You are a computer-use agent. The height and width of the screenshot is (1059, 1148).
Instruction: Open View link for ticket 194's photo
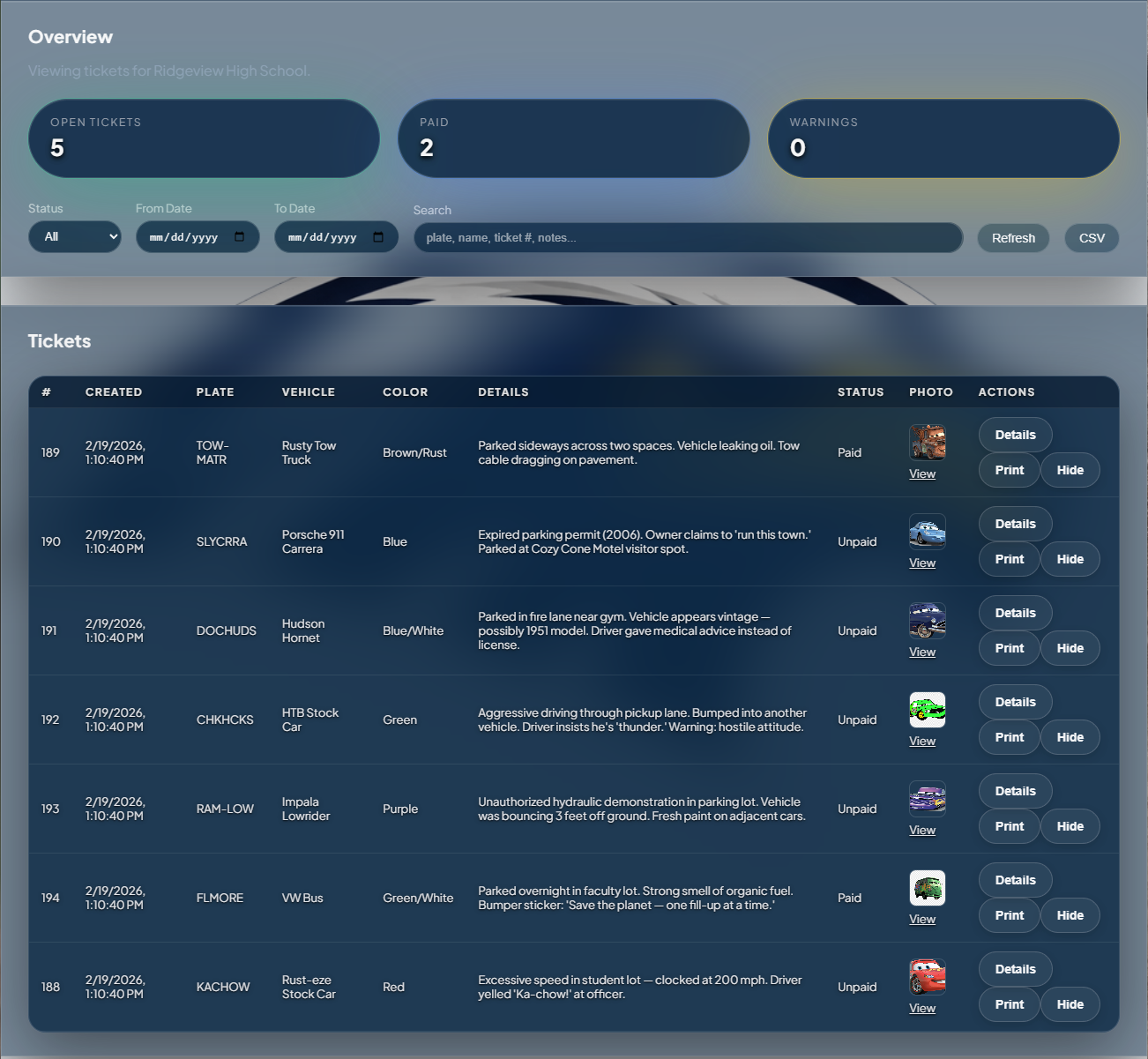click(x=922, y=918)
